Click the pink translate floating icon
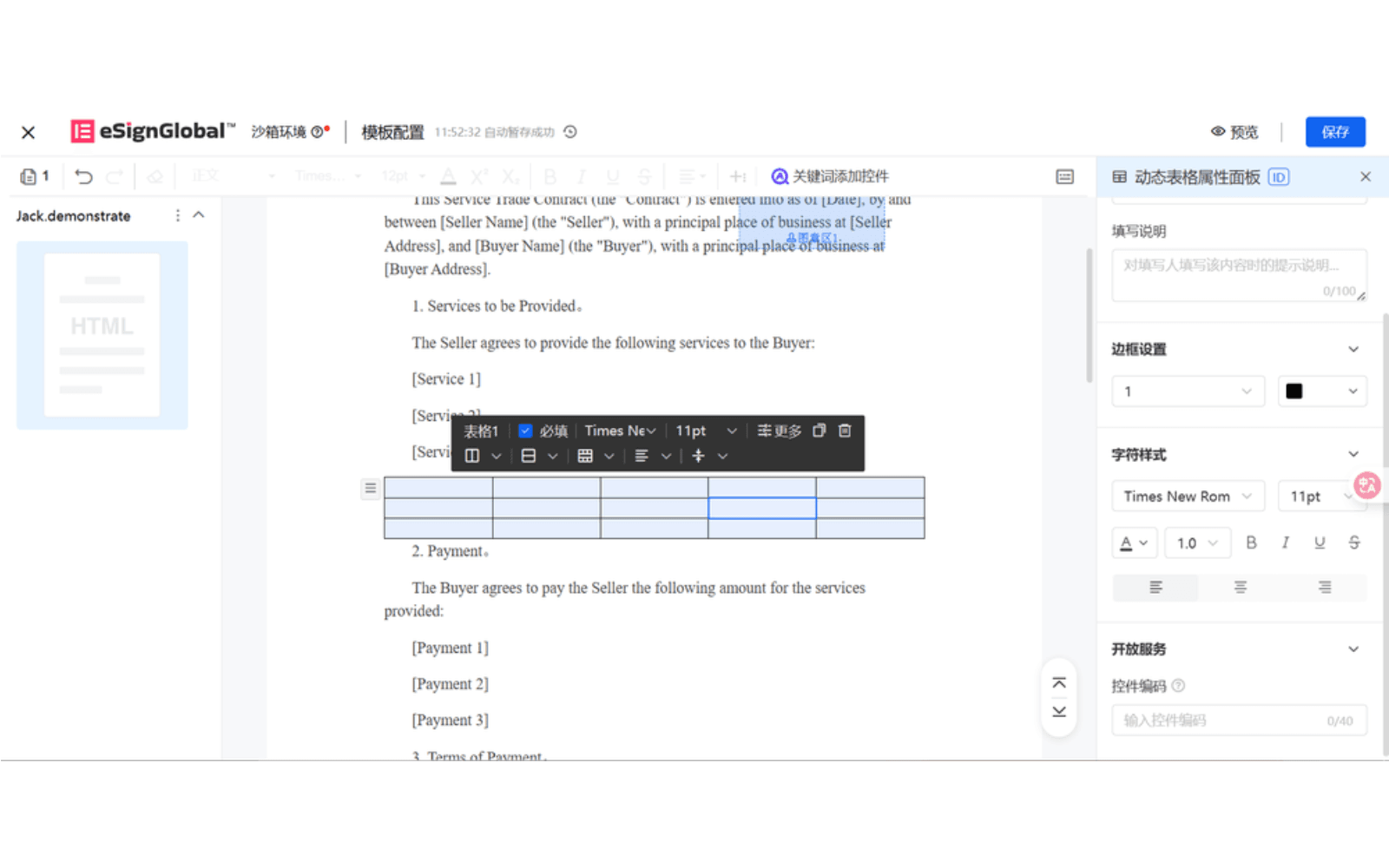 pos(1367,484)
